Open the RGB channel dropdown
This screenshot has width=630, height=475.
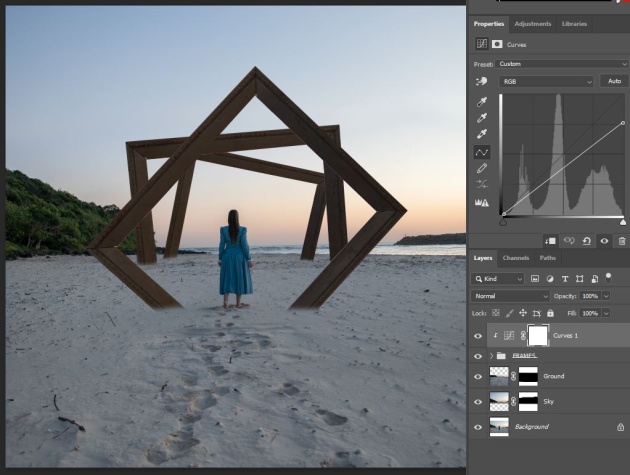pos(547,81)
